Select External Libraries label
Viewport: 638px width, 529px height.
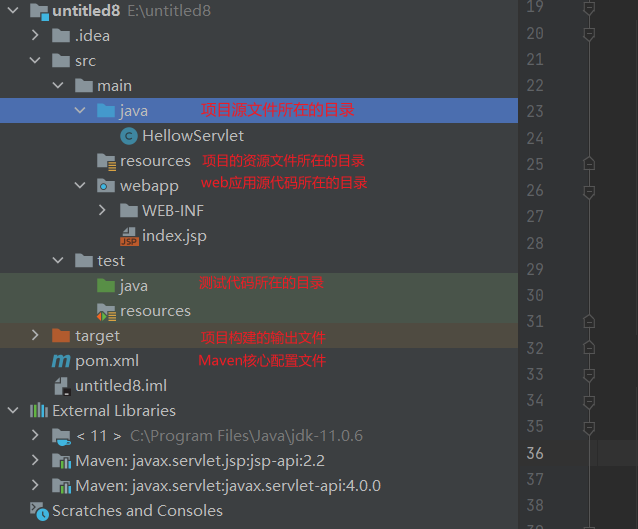[x=114, y=411]
